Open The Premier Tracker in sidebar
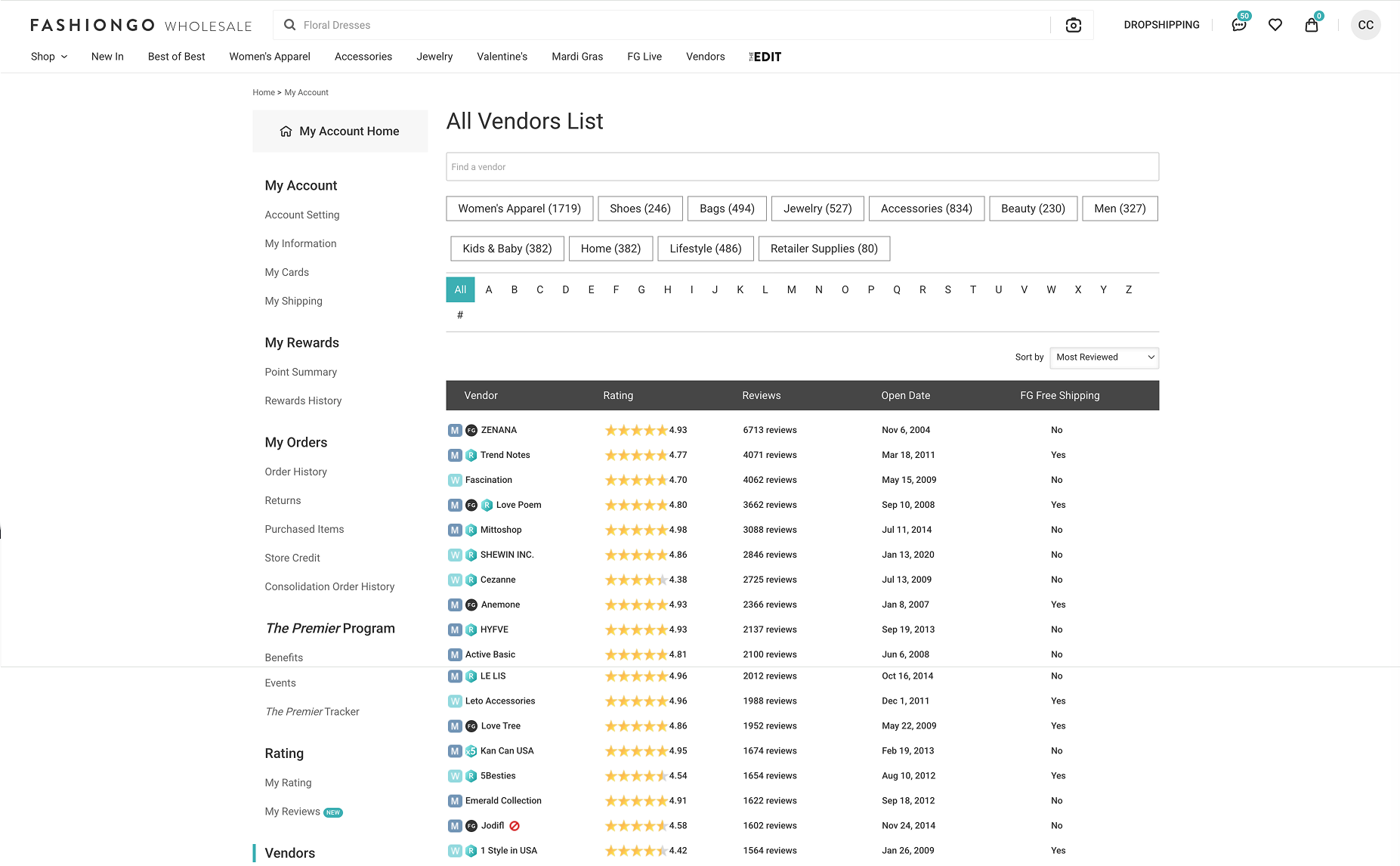This screenshot has height=866, width=1400. (312, 712)
